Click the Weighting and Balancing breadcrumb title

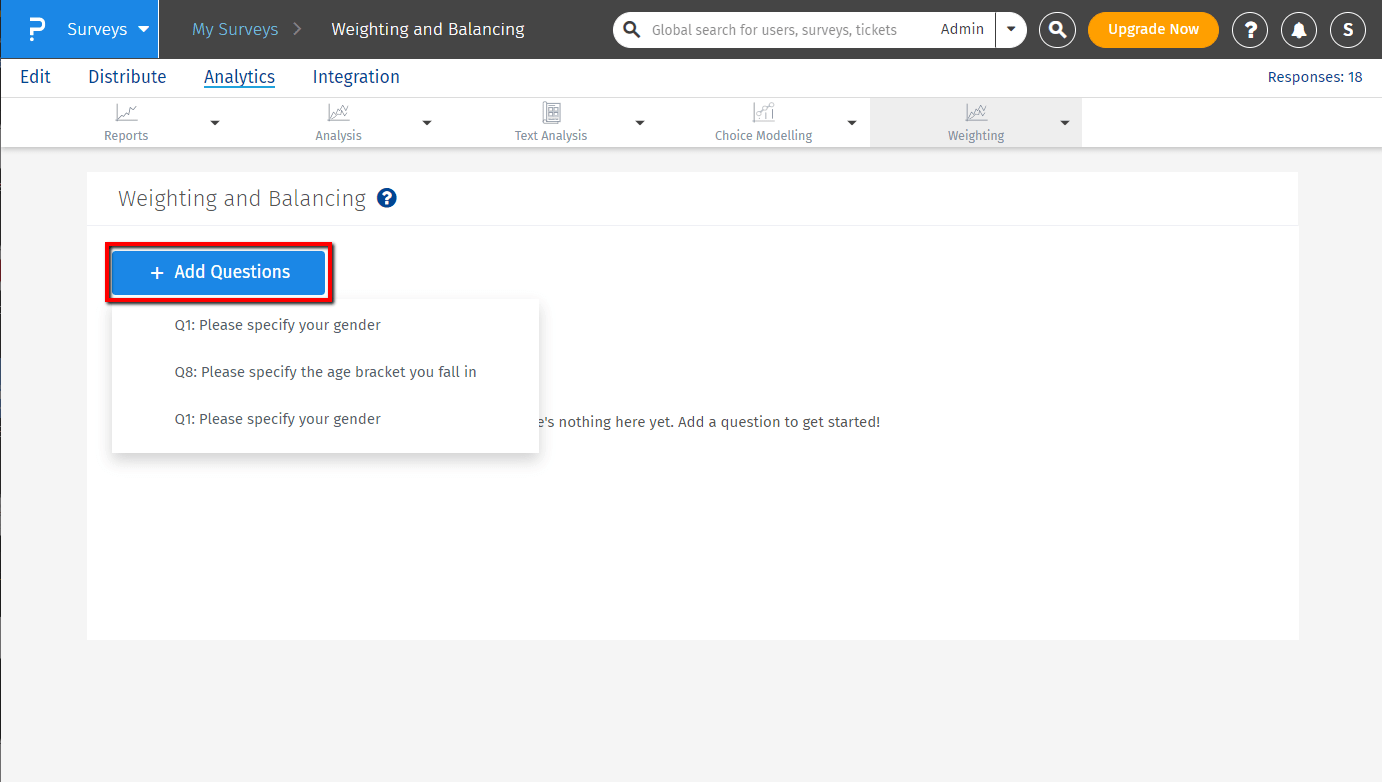428,29
